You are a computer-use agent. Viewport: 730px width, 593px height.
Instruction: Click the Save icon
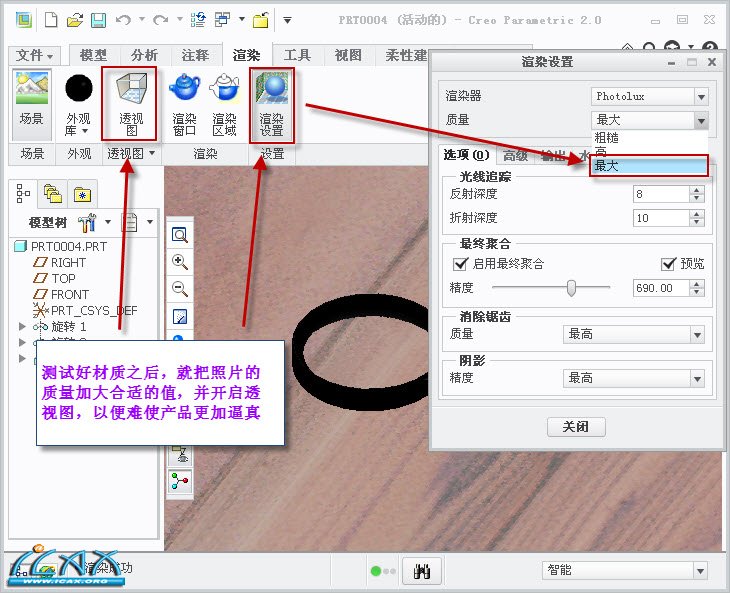point(98,20)
